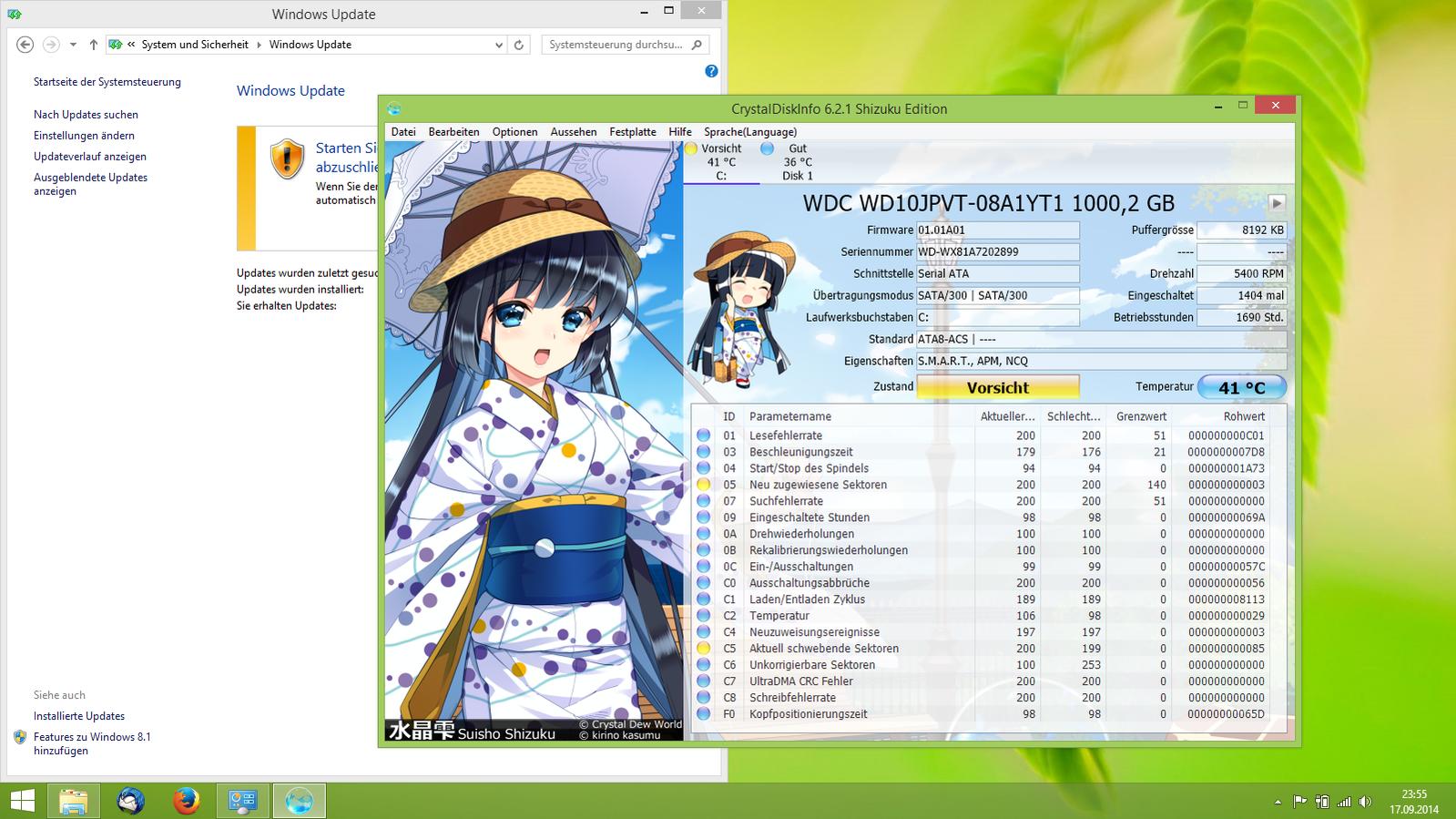Click the blue status icon for Beschleunigungszeit
Viewport: 1456px width, 819px height.
tap(703, 452)
